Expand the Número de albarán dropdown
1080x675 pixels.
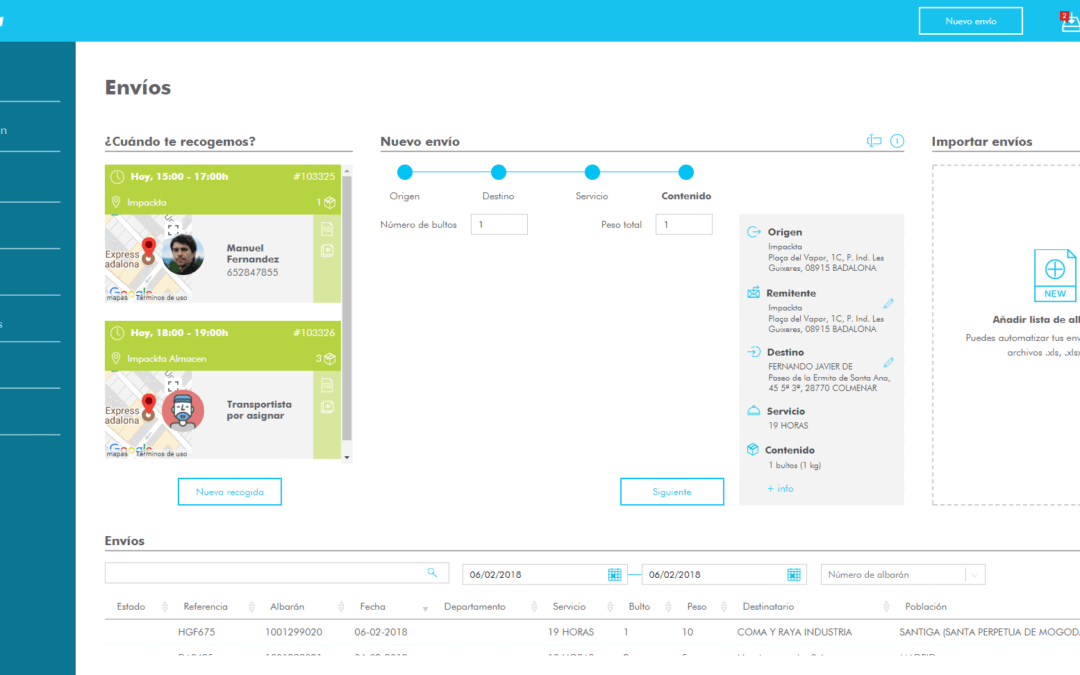[x=974, y=574]
